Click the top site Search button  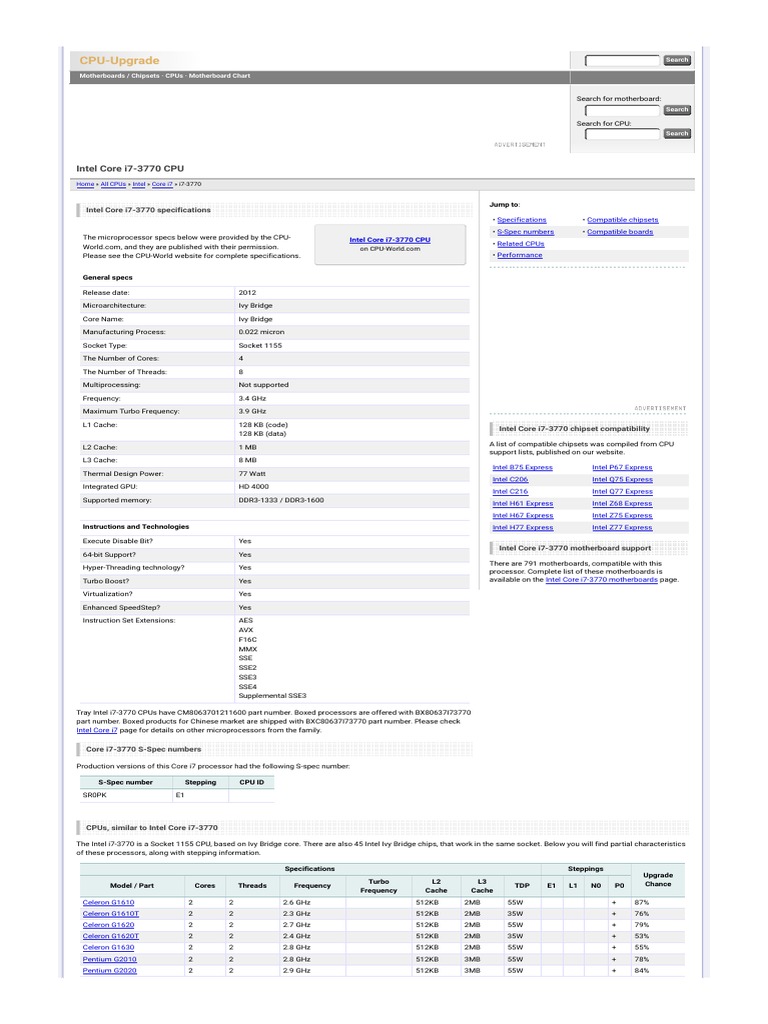(677, 60)
